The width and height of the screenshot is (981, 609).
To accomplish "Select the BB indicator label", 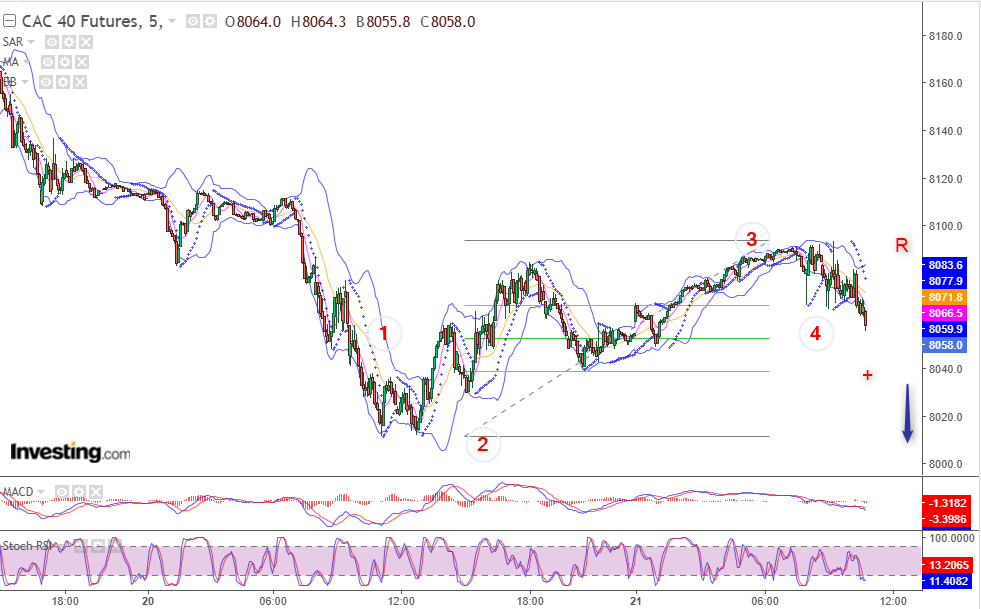I will (10, 82).
